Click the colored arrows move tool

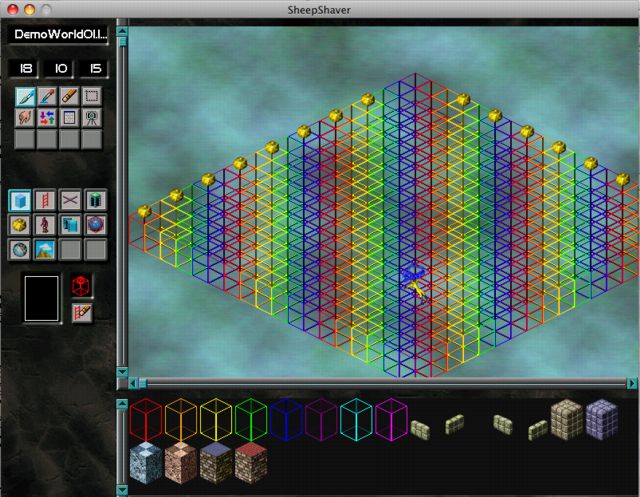(x=47, y=118)
